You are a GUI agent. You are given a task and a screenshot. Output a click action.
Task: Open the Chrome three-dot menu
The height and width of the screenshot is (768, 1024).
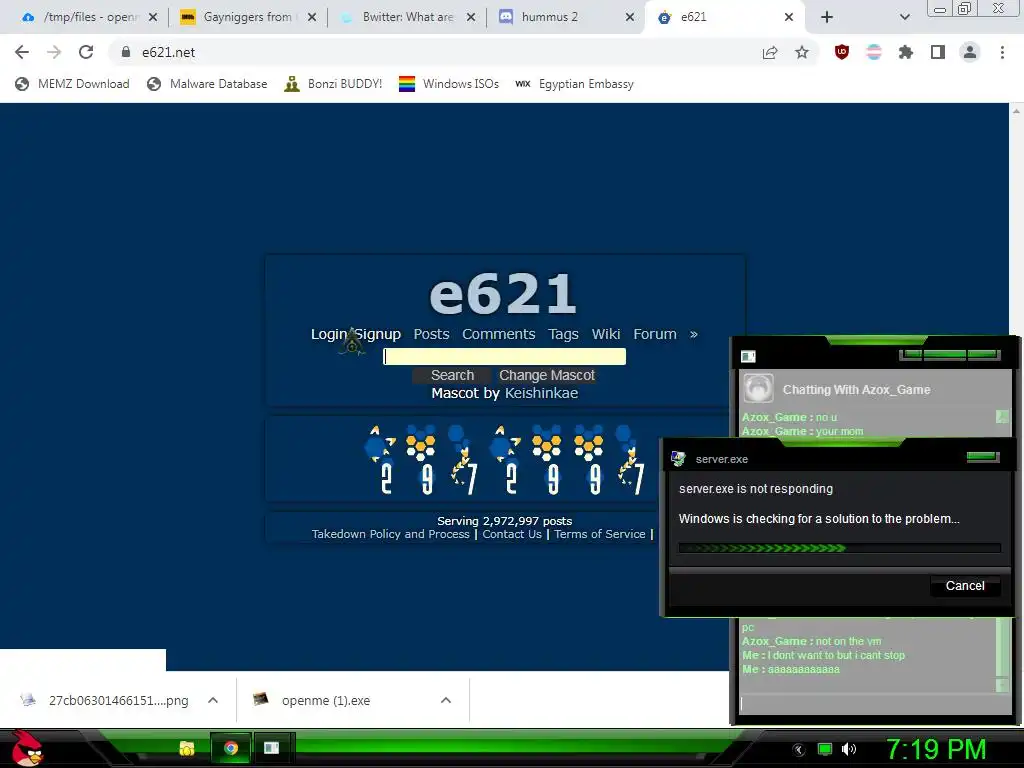(x=1002, y=52)
